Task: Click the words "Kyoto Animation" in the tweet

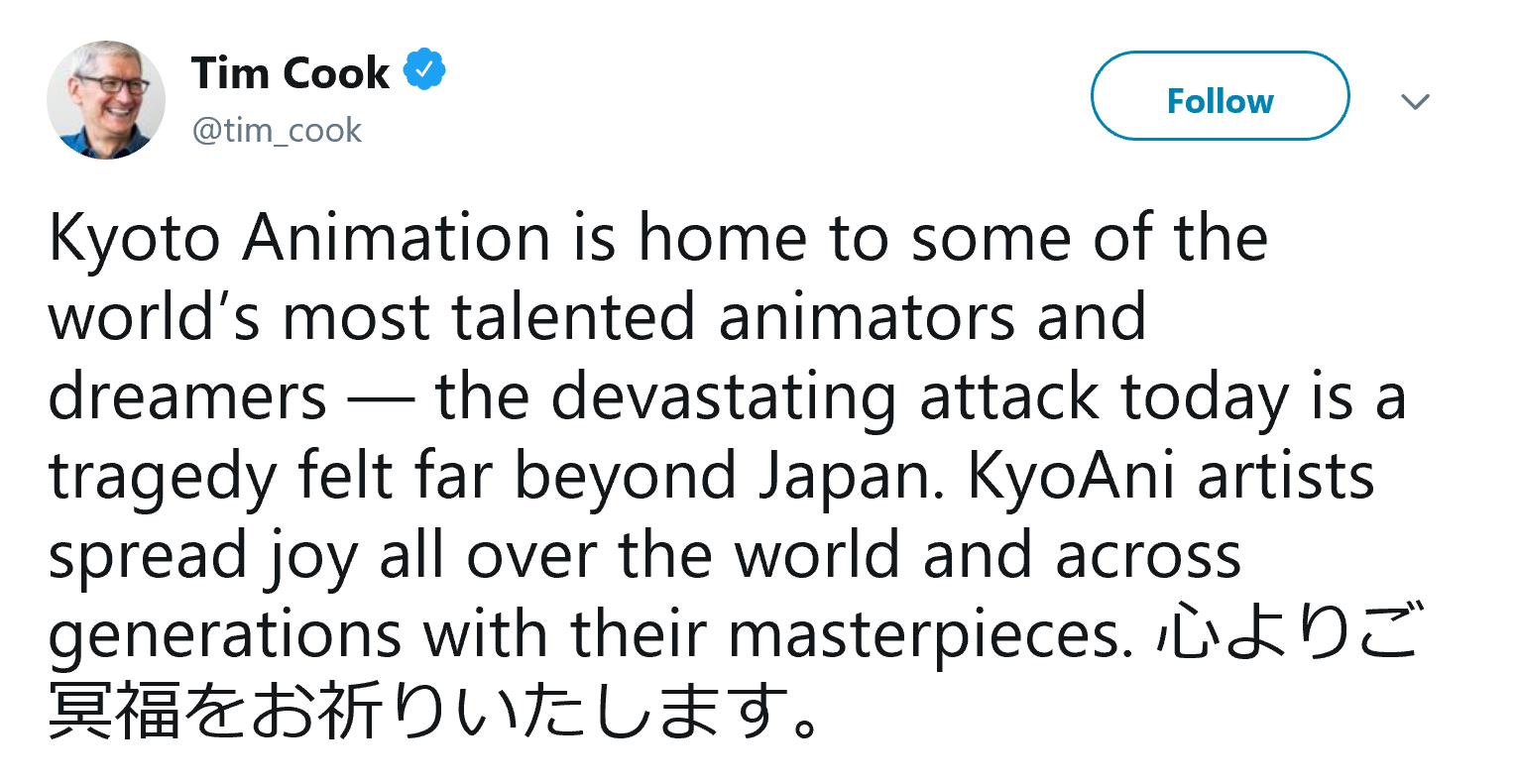Action: (x=297, y=241)
